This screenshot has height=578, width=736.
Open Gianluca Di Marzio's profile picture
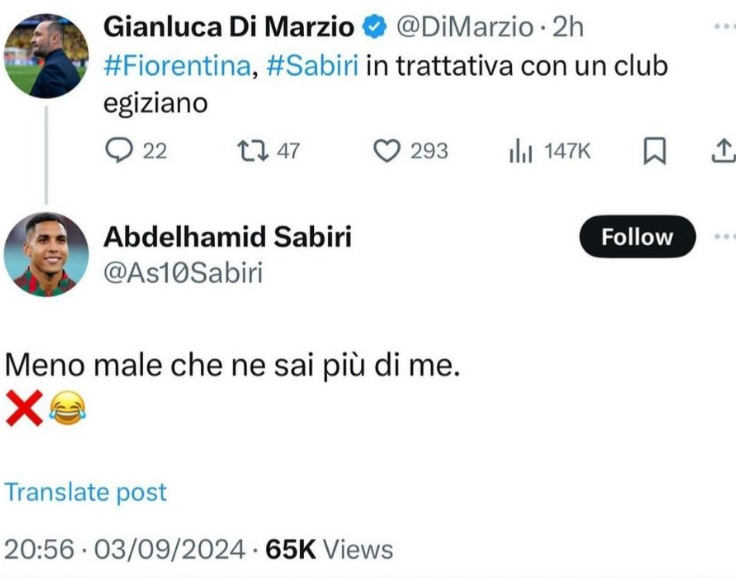point(46,55)
